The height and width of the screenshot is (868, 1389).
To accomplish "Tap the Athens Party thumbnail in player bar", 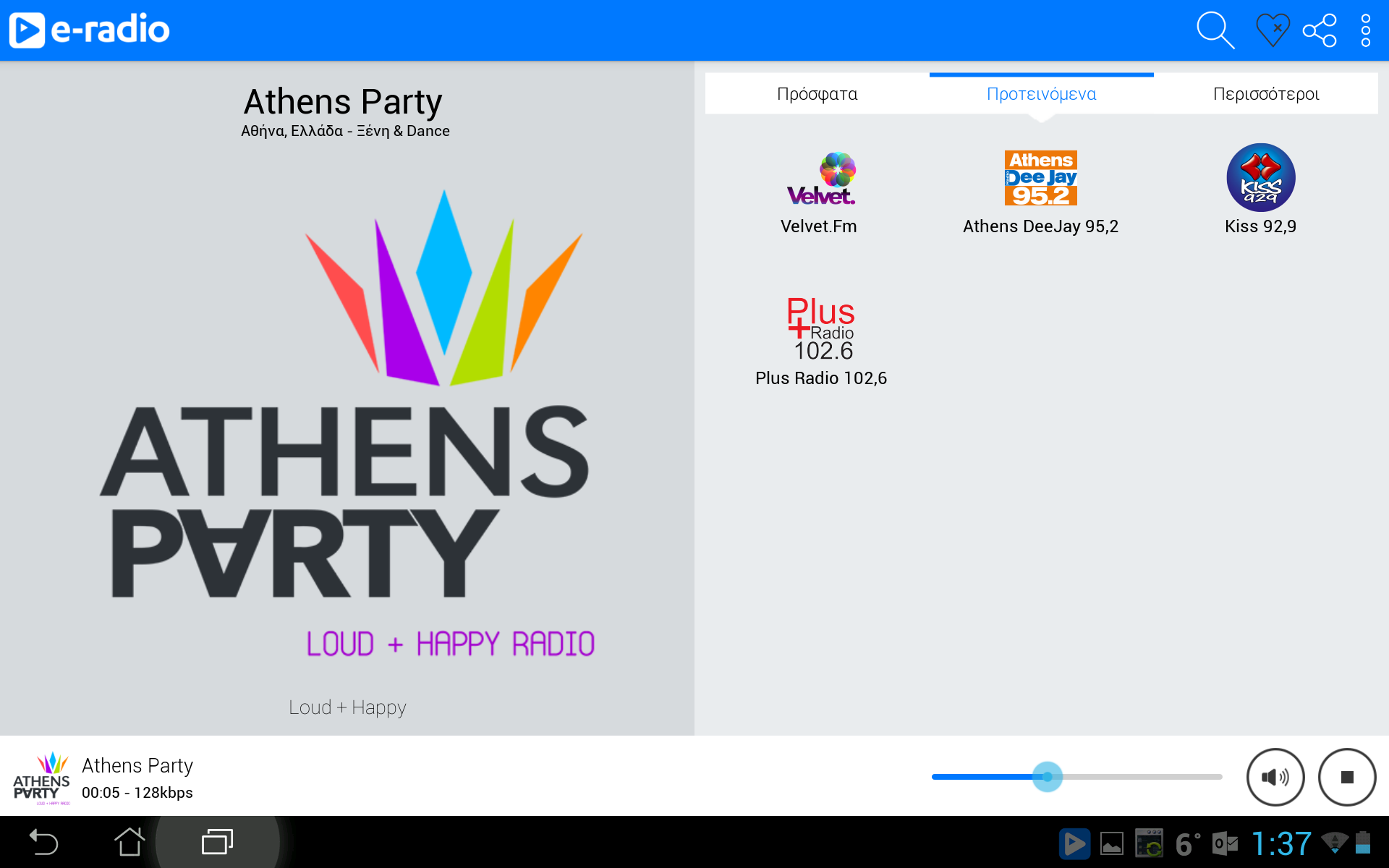I will [x=42, y=778].
